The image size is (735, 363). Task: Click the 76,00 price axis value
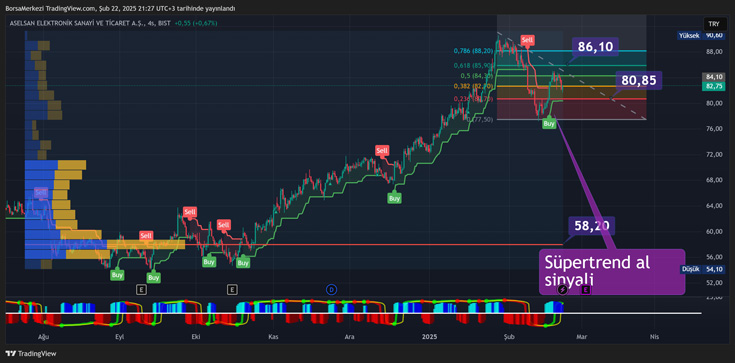(x=714, y=129)
